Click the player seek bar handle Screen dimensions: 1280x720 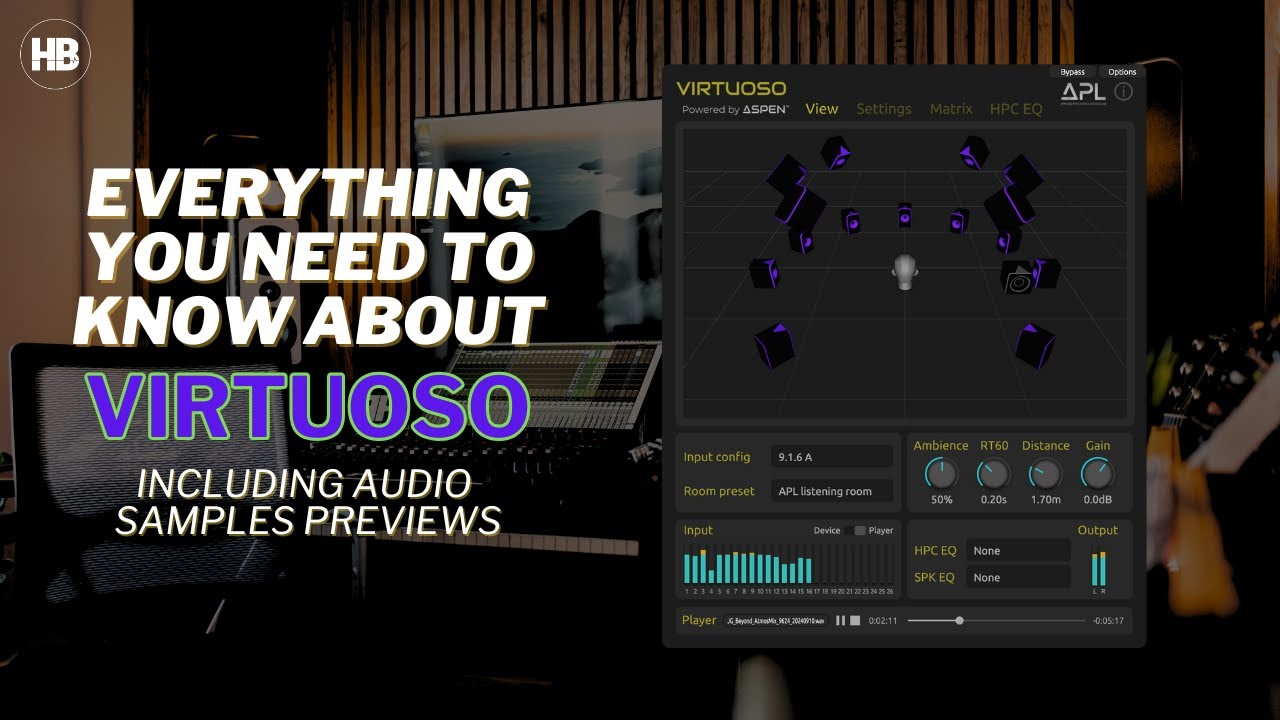(959, 621)
